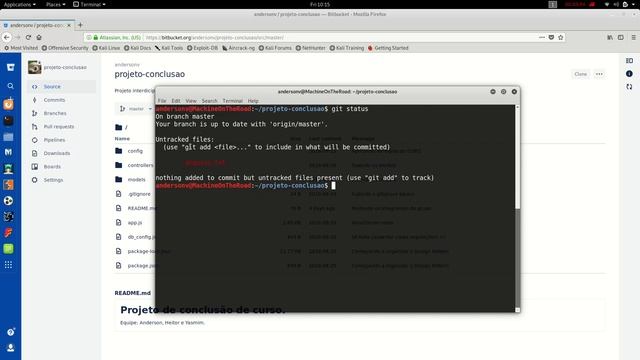Open Firefox library icon
The height and width of the screenshot is (360, 640).
point(610,37)
